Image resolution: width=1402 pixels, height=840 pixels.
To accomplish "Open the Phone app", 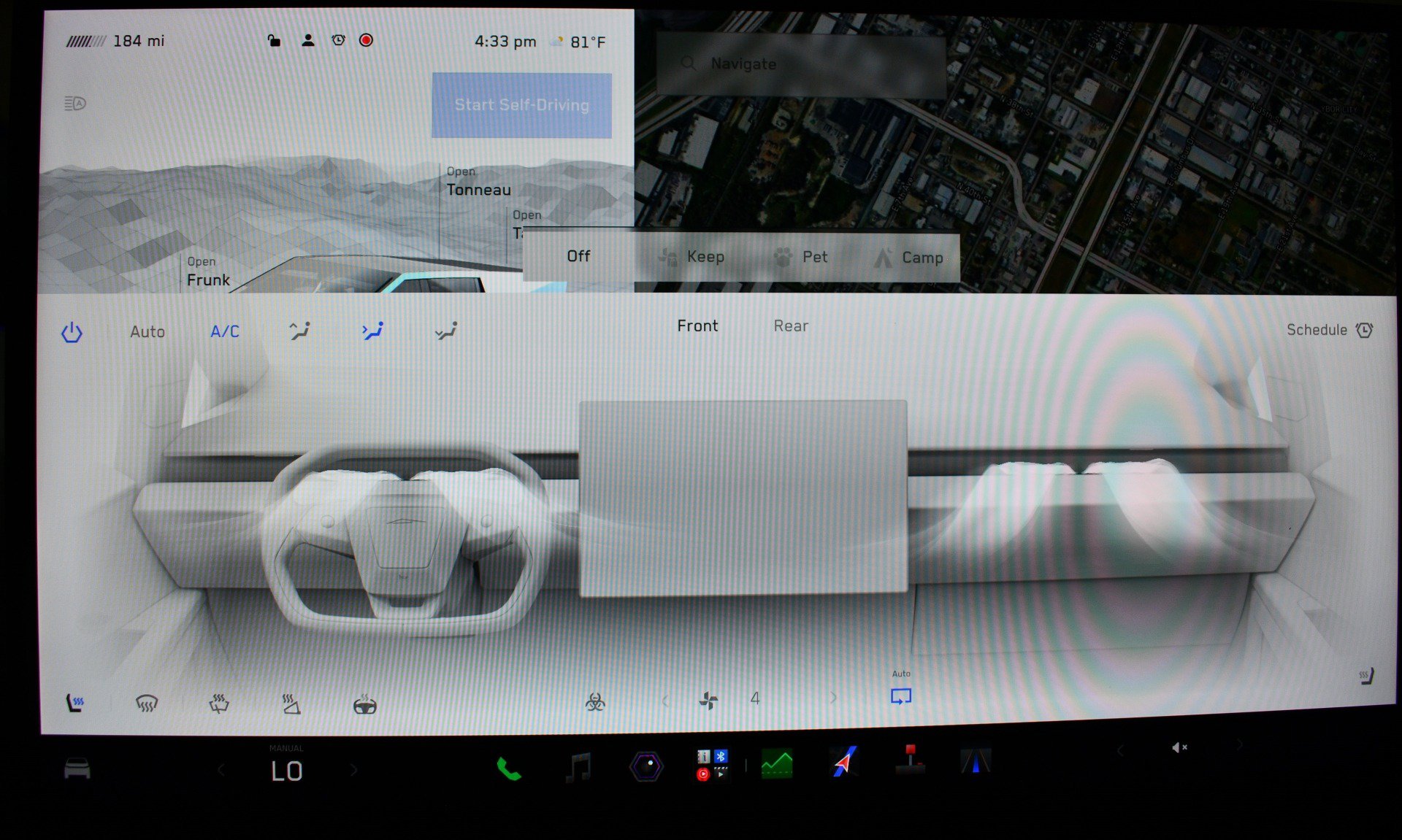I will point(508,768).
